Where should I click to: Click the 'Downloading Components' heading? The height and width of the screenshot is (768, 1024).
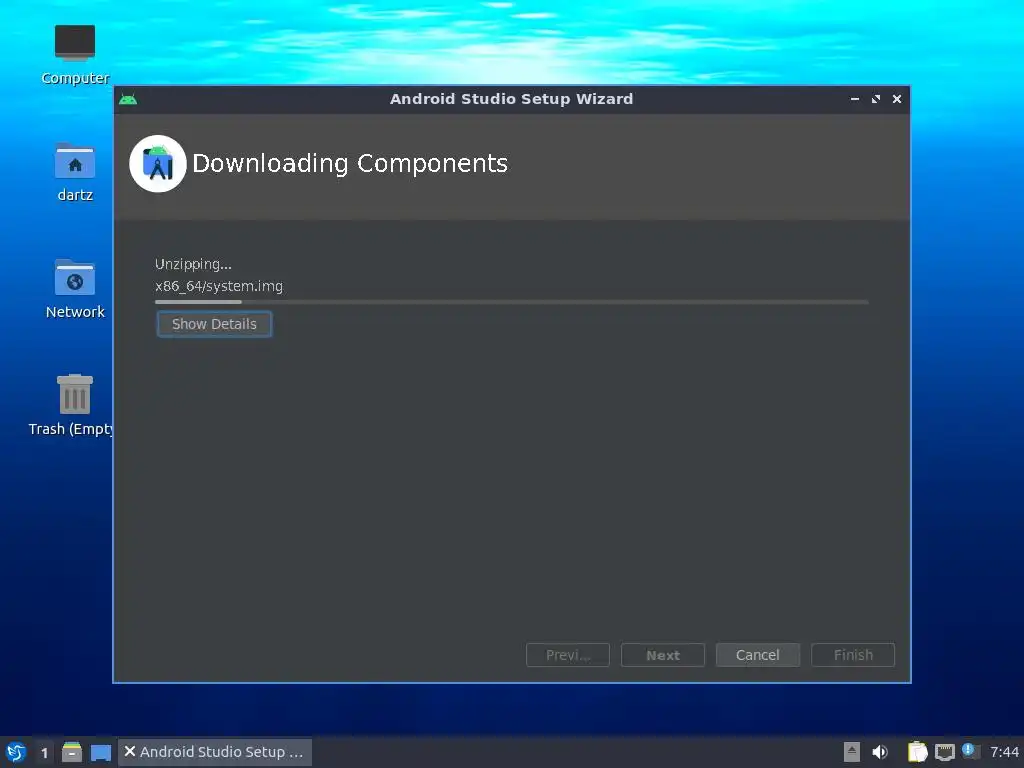(x=350, y=163)
